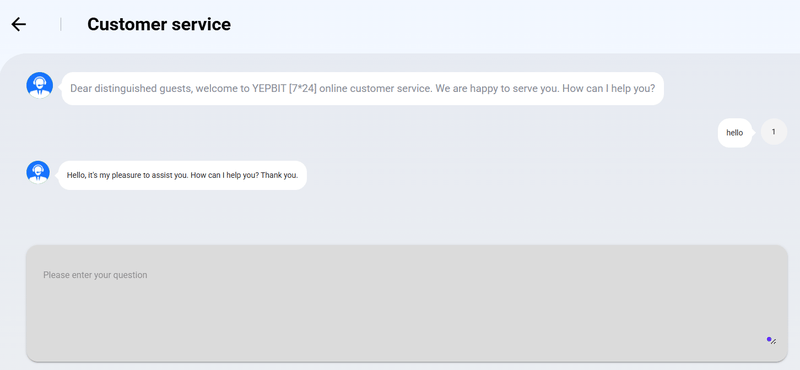Screen dimensions: 800x370
Task: Click the agent avatar beside the pleasure to assist reply
Action: click(x=38, y=172)
